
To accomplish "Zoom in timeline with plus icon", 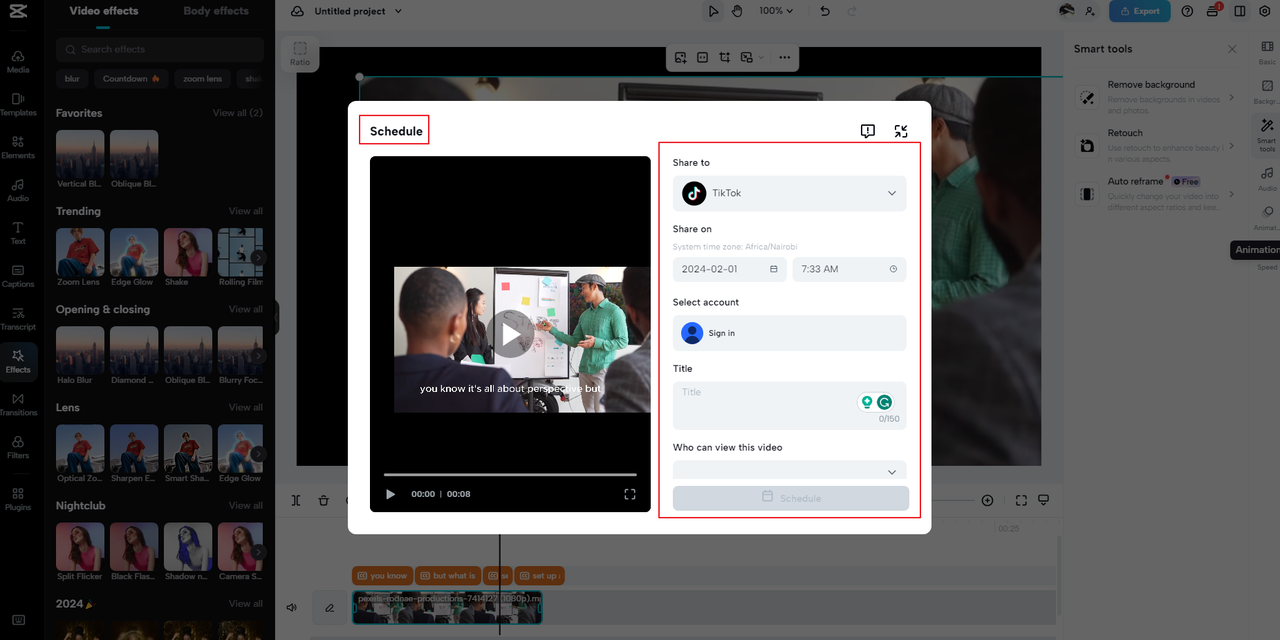I will coord(987,500).
